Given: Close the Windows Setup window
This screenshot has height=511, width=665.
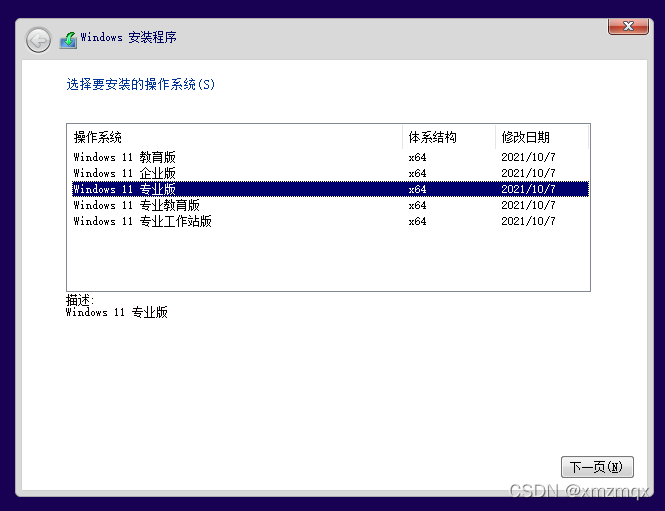Looking at the screenshot, I should (x=628, y=26).
